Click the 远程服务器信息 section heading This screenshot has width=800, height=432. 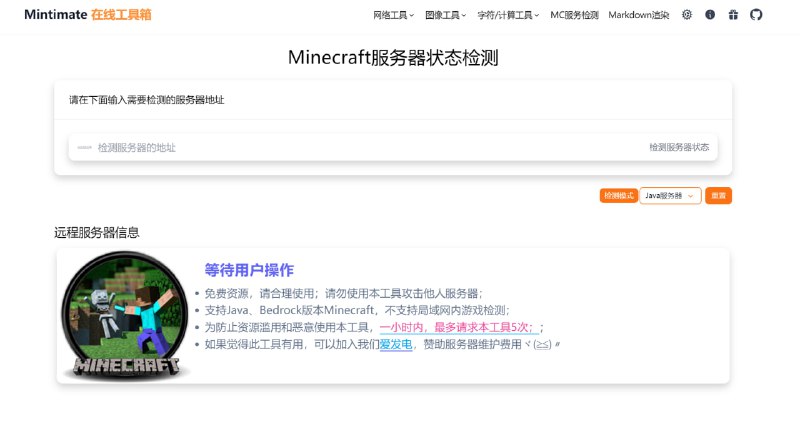tap(96, 233)
